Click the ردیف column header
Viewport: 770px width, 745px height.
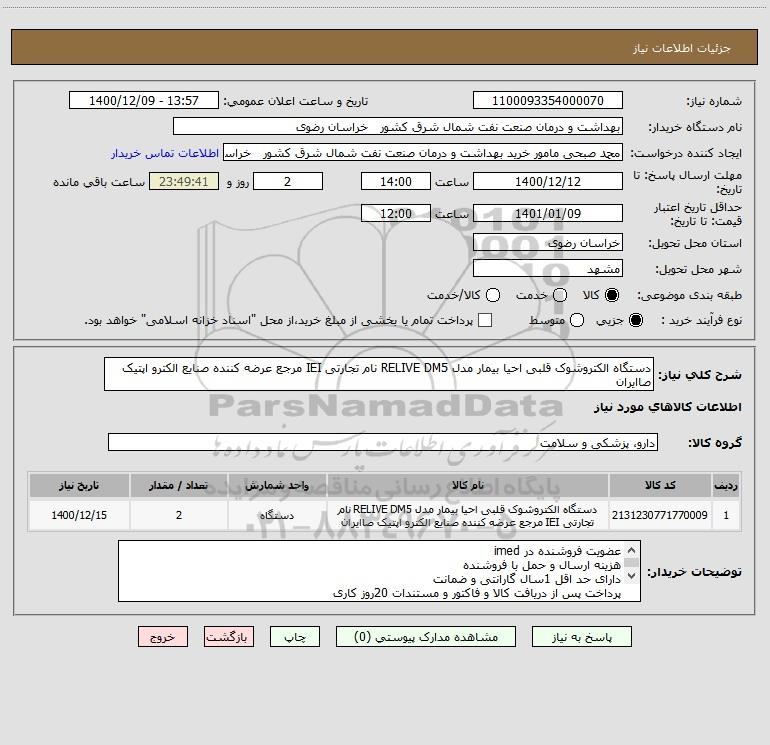click(x=726, y=485)
